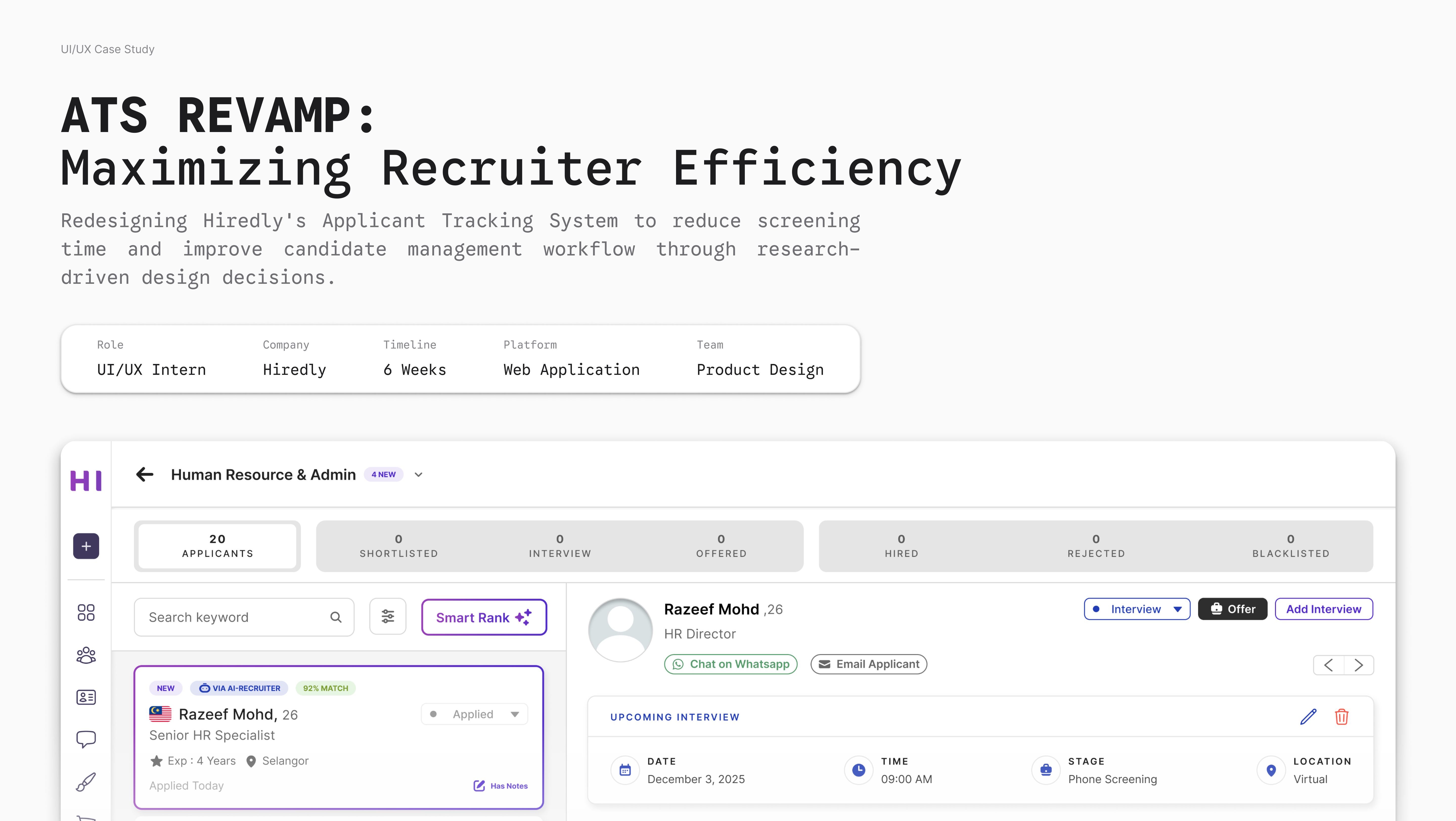The height and width of the screenshot is (821, 1456).
Task: Click the back arrow beside Human Resource & Admin
Action: pos(145,474)
